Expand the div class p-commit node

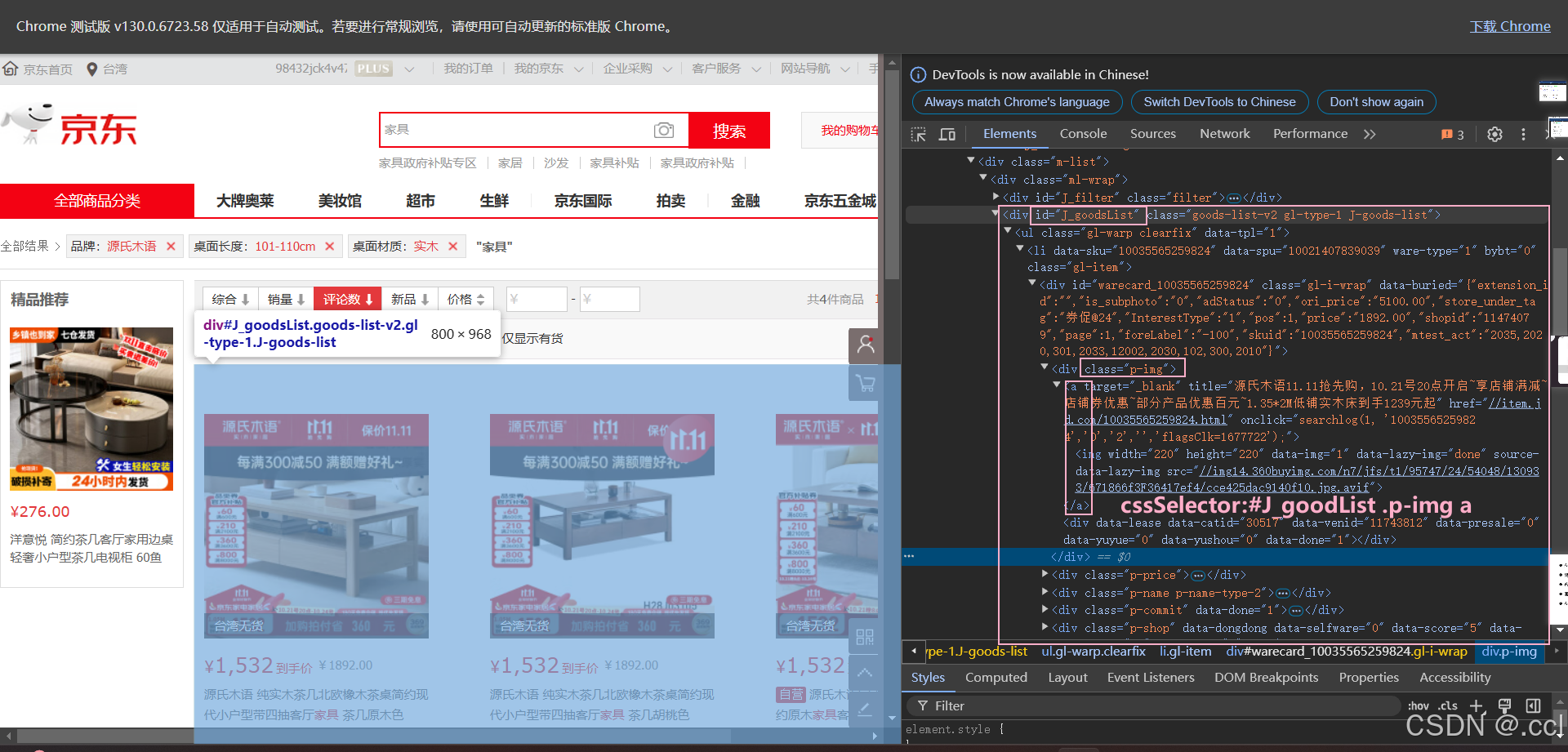(1045, 609)
